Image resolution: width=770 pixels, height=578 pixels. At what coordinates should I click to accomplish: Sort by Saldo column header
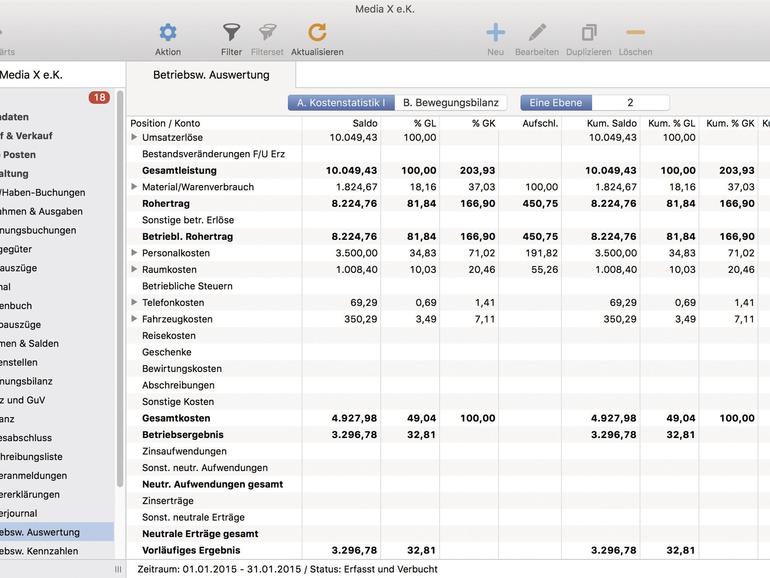click(365, 123)
